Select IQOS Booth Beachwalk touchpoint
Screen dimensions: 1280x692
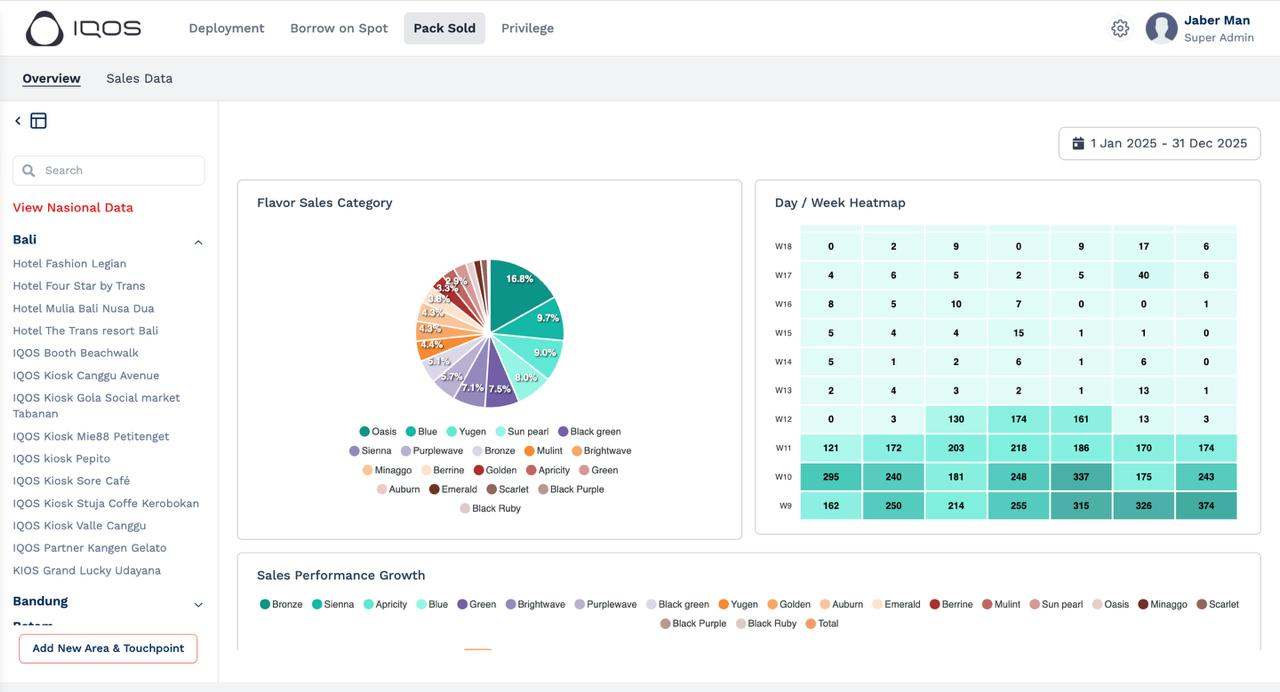point(76,353)
